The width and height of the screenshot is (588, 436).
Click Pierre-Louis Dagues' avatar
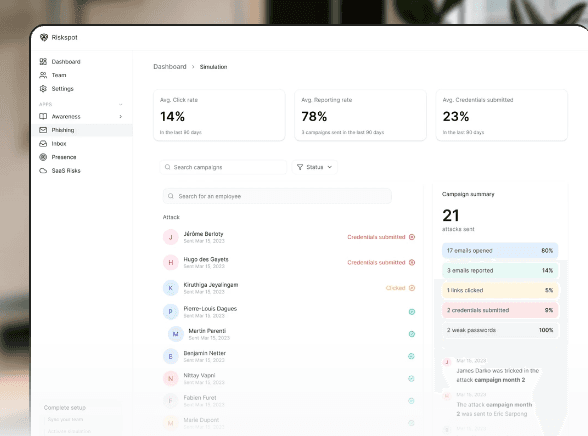[x=171, y=312]
